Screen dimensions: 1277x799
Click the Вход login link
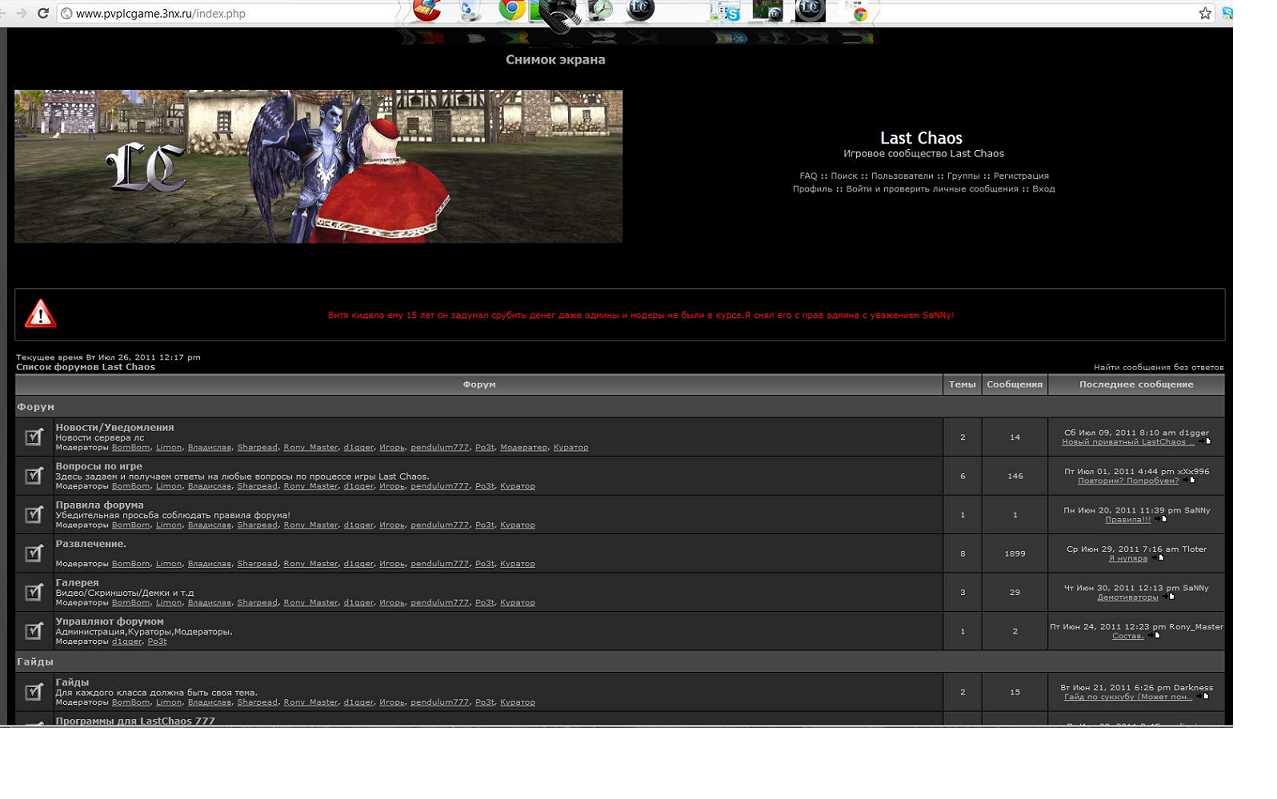tap(1043, 189)
